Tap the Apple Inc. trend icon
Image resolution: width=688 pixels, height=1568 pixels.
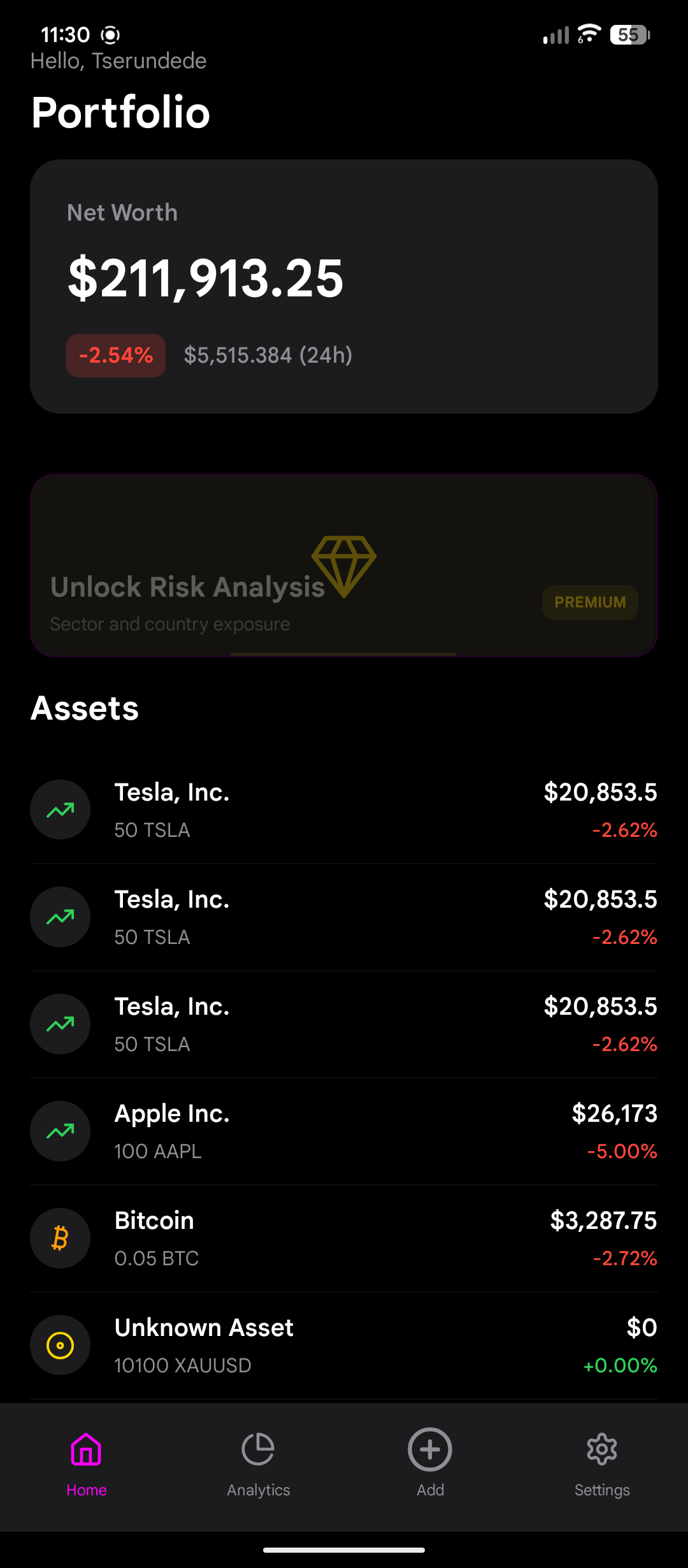tap(61, 1131)
